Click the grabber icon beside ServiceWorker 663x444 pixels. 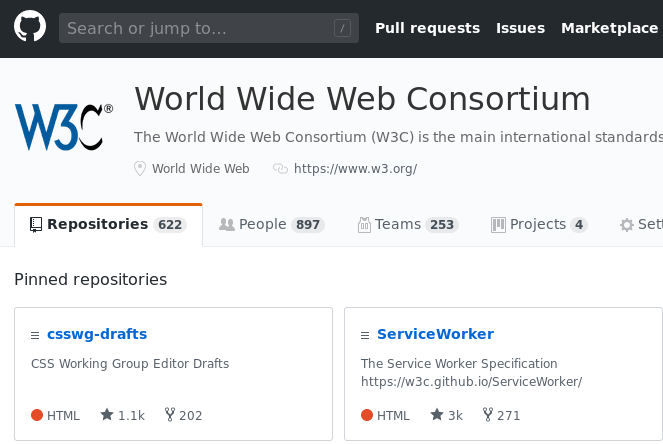[x=366, y=335]
